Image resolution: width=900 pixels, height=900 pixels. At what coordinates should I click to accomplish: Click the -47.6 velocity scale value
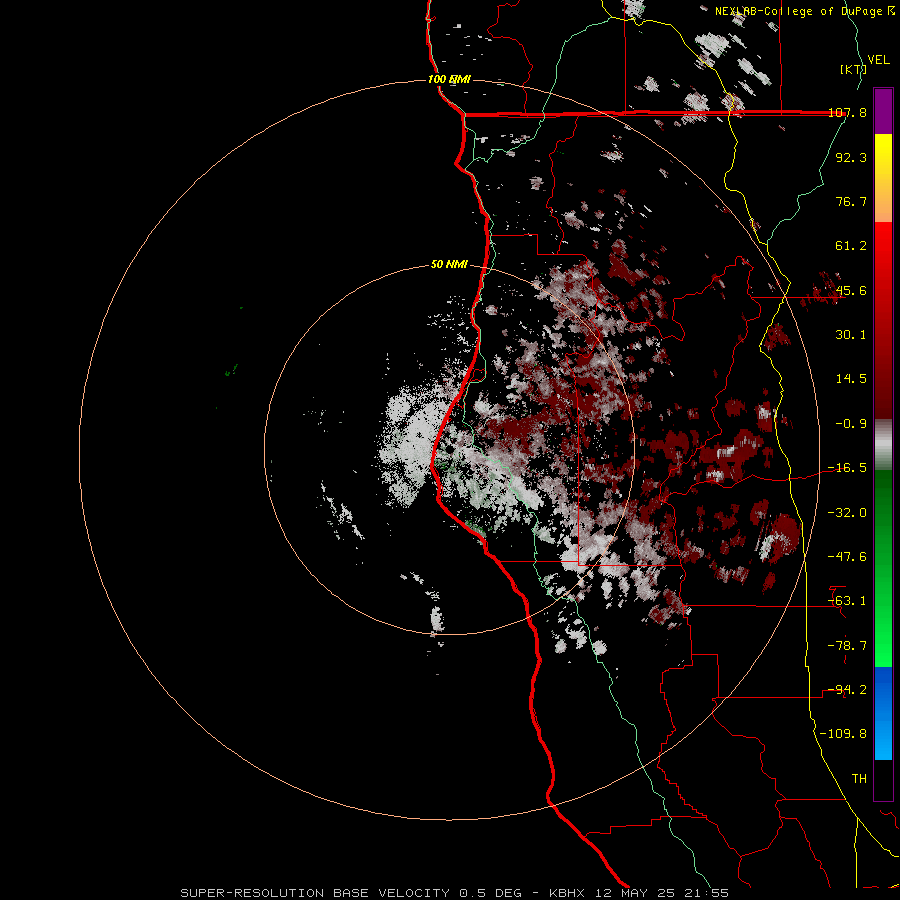(x=847, y=557)
